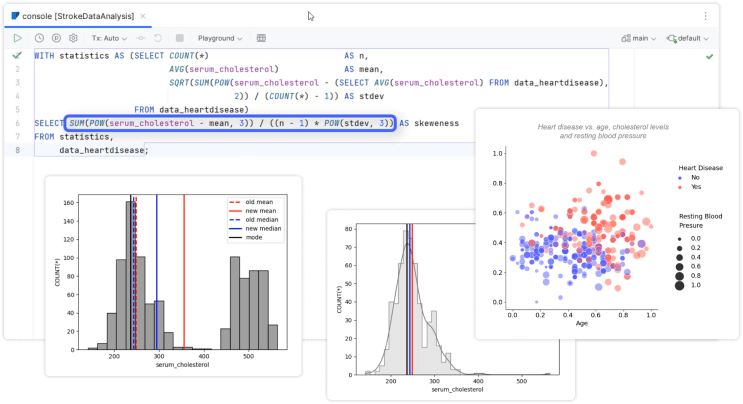The image size is (743, 404).
Task: Click the green checkmark in right gutter
Action: click(709, 57)
